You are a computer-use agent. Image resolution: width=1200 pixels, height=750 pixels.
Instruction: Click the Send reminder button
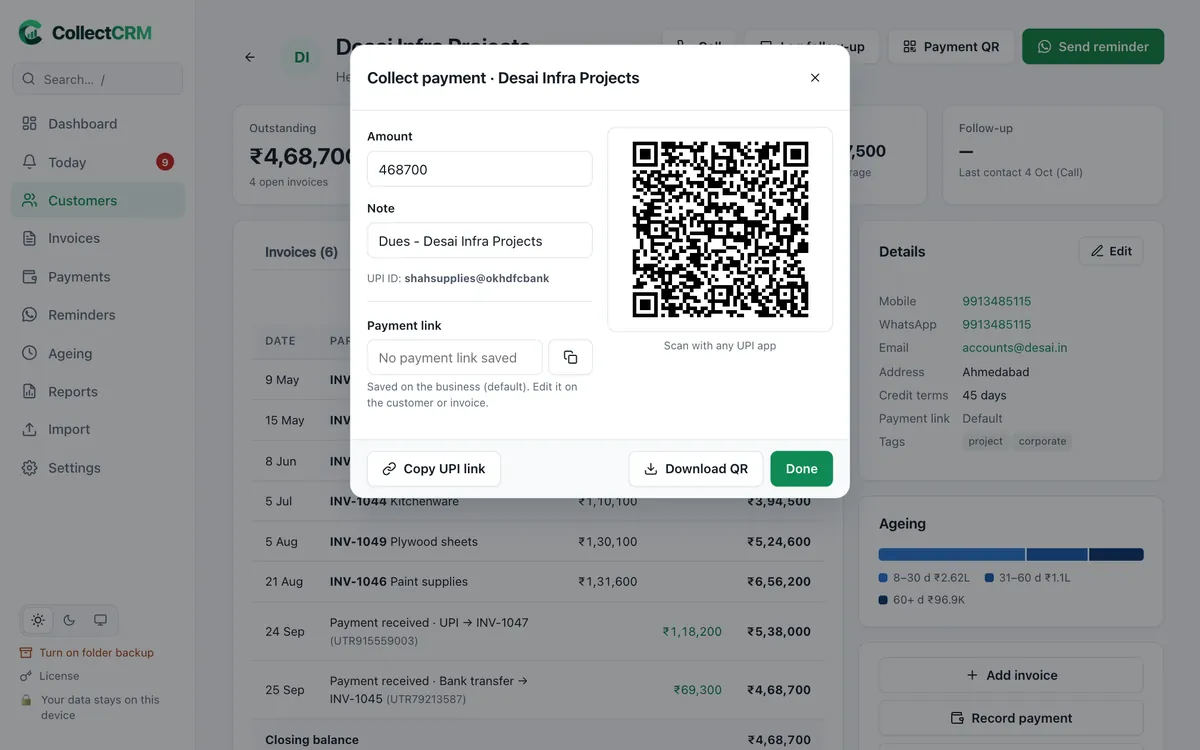(x=1093, y=47)
